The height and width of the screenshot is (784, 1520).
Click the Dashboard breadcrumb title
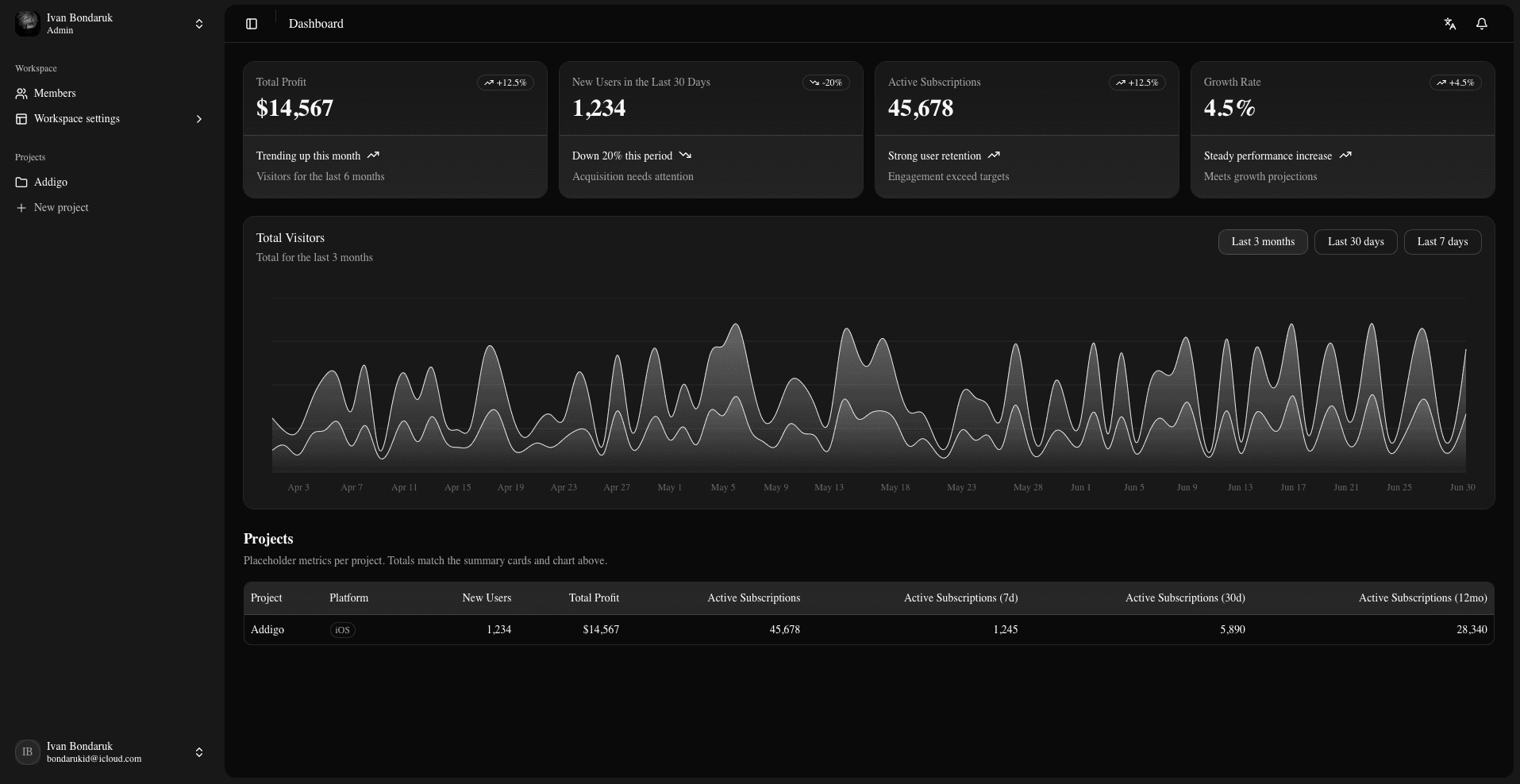click(316, 24)
